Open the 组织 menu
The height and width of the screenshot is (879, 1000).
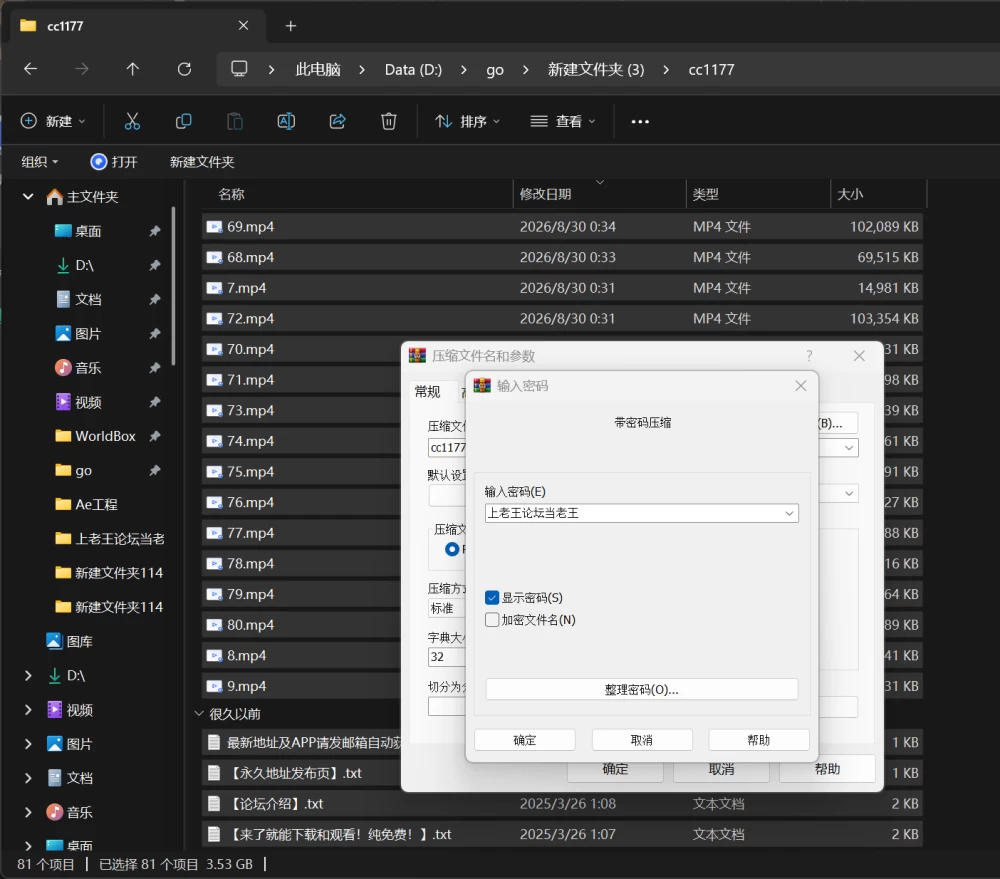pyautogui.click(x=40, y=162)
